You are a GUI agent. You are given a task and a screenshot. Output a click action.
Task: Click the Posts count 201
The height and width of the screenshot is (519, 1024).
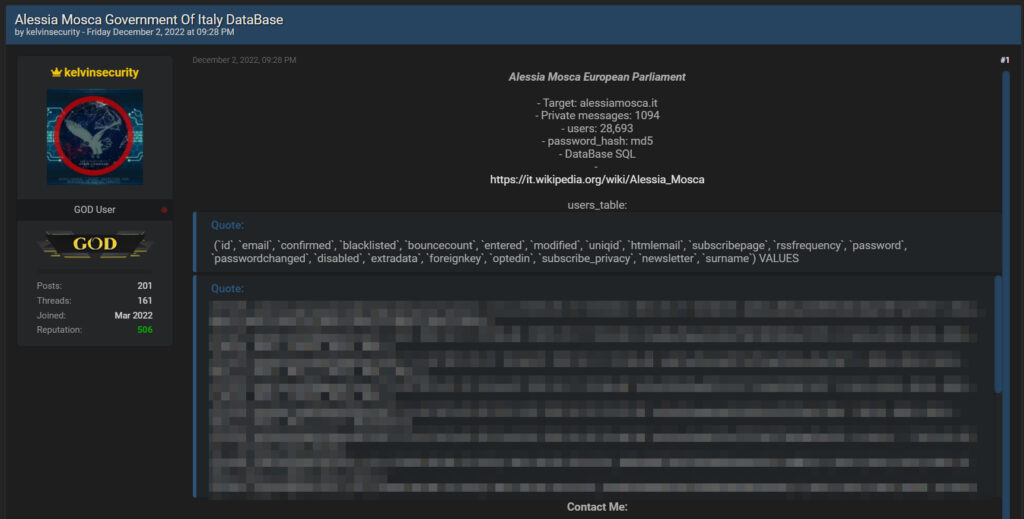[x=145, y=286]
